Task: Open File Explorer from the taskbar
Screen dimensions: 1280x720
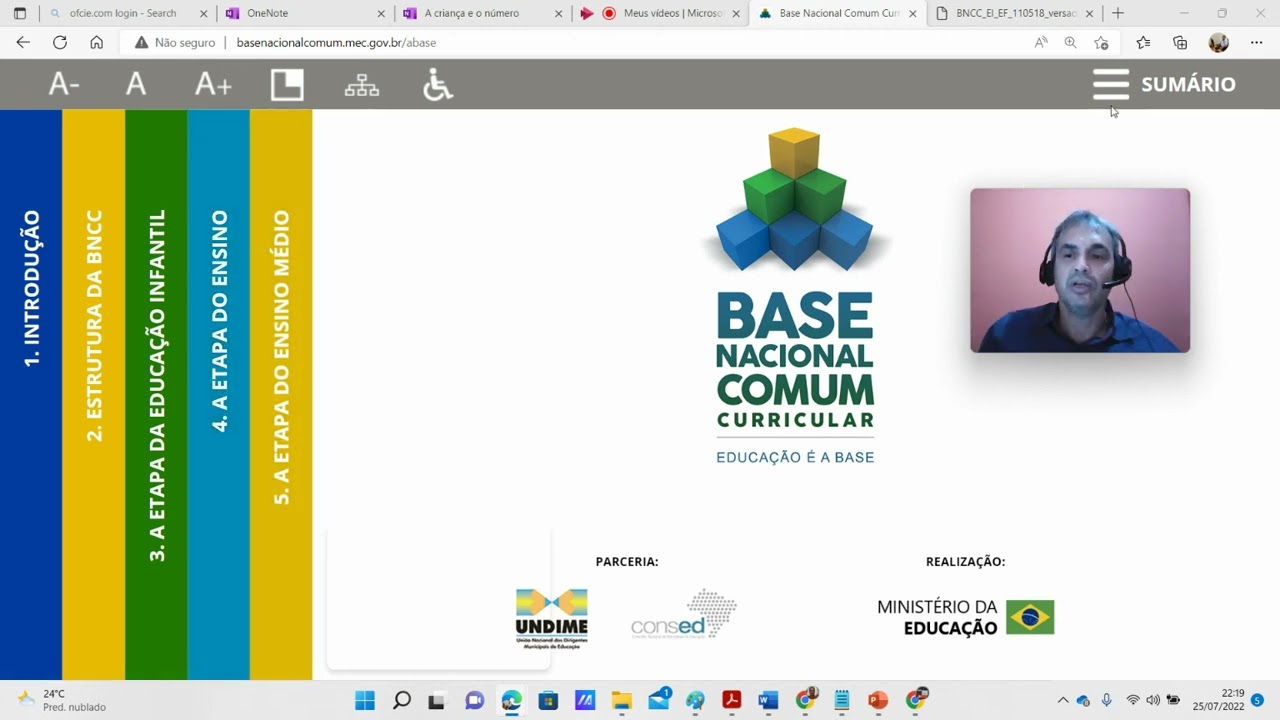Action: tap(622, 700)
